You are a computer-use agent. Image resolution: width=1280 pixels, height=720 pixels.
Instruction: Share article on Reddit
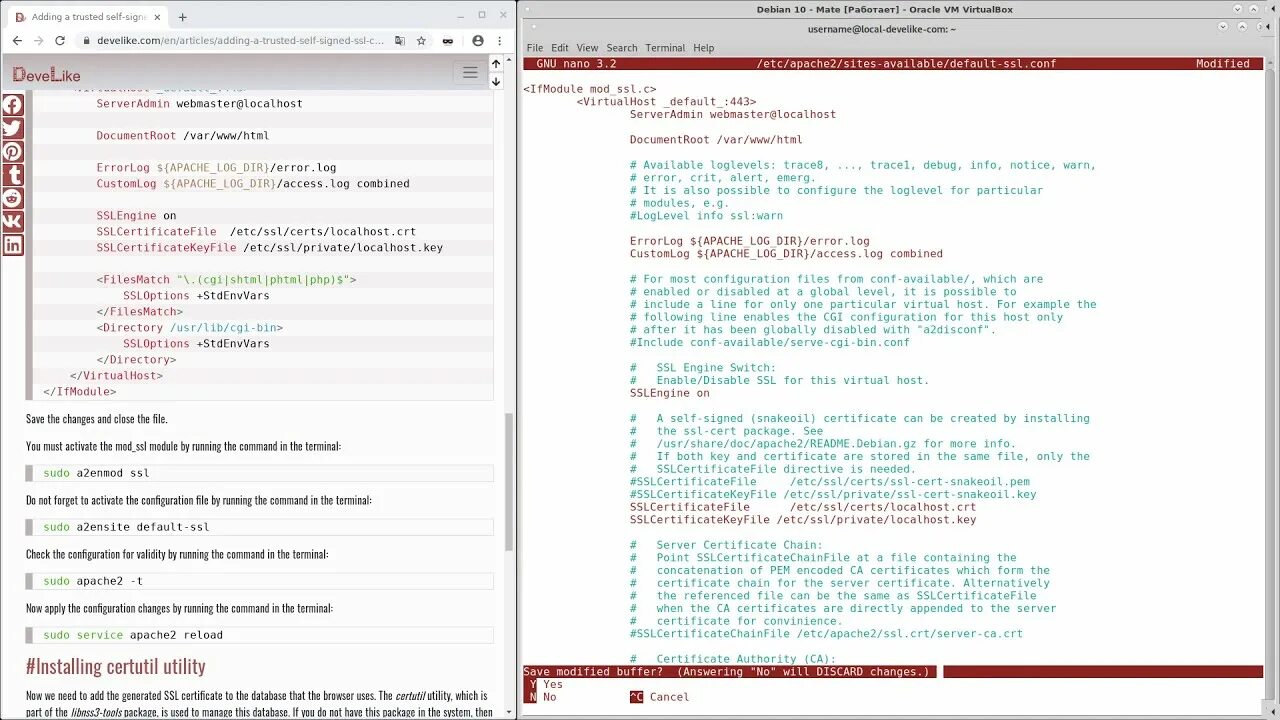click(12, 198)
